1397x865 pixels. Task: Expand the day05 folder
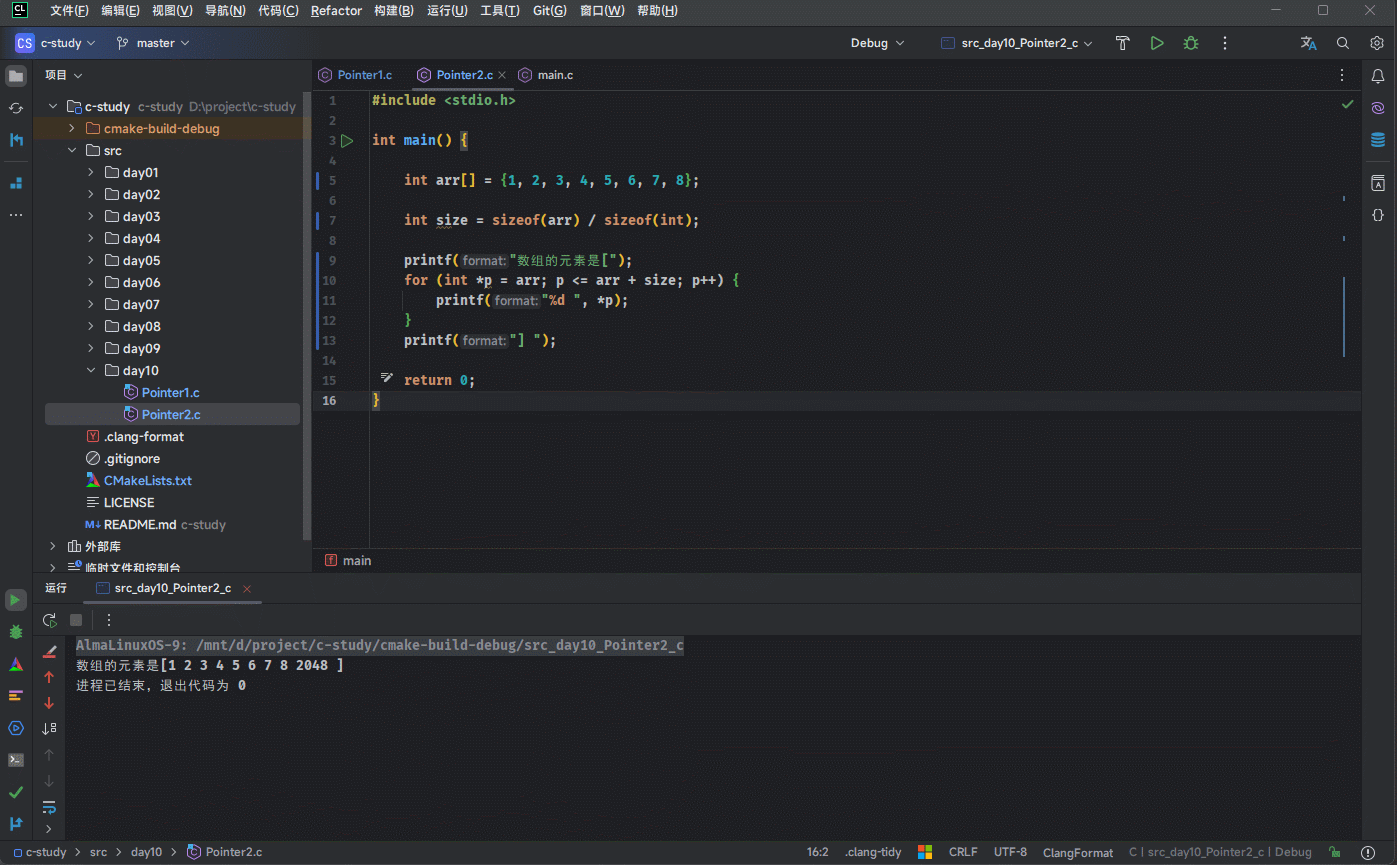point(91,261)
